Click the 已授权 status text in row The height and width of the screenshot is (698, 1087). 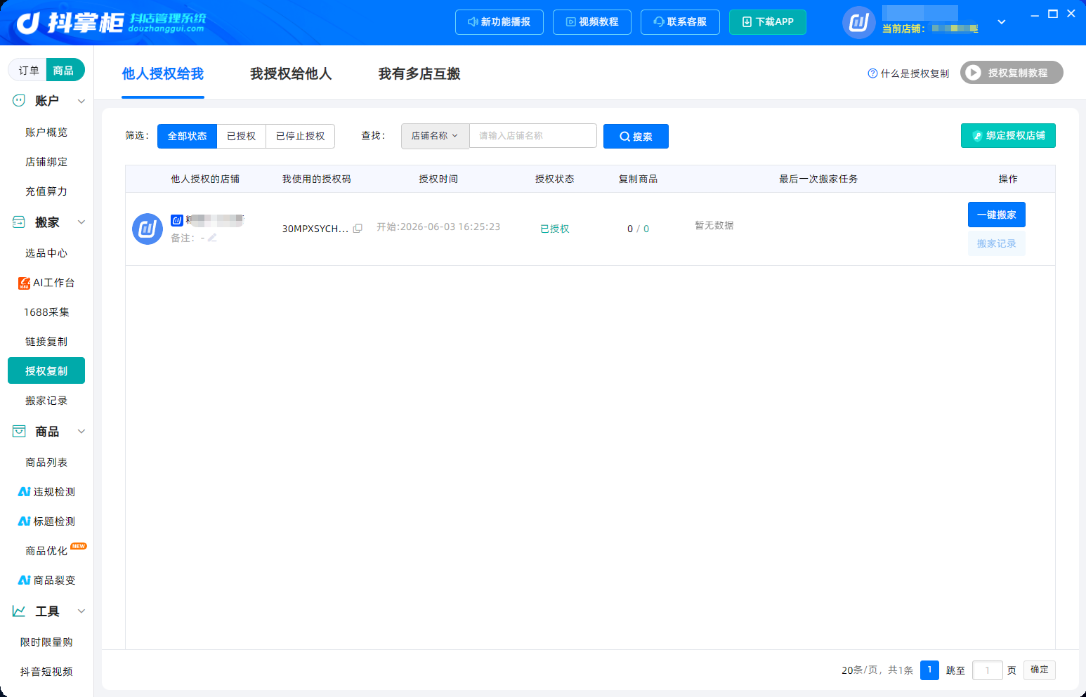[555, 229]
